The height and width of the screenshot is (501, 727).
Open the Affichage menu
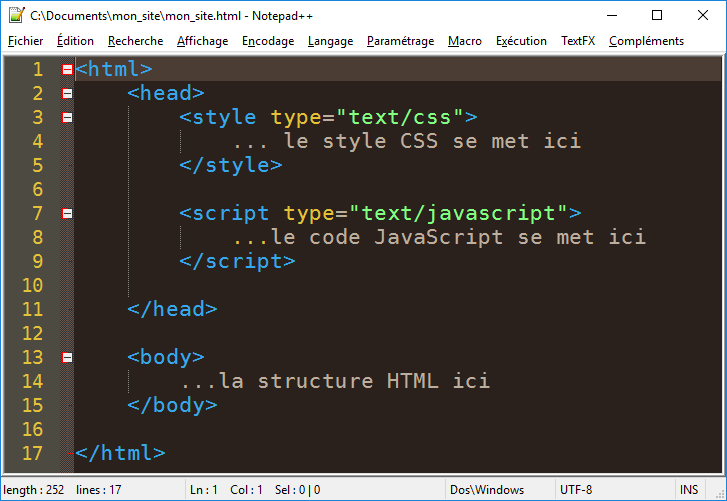coord(203,41)
